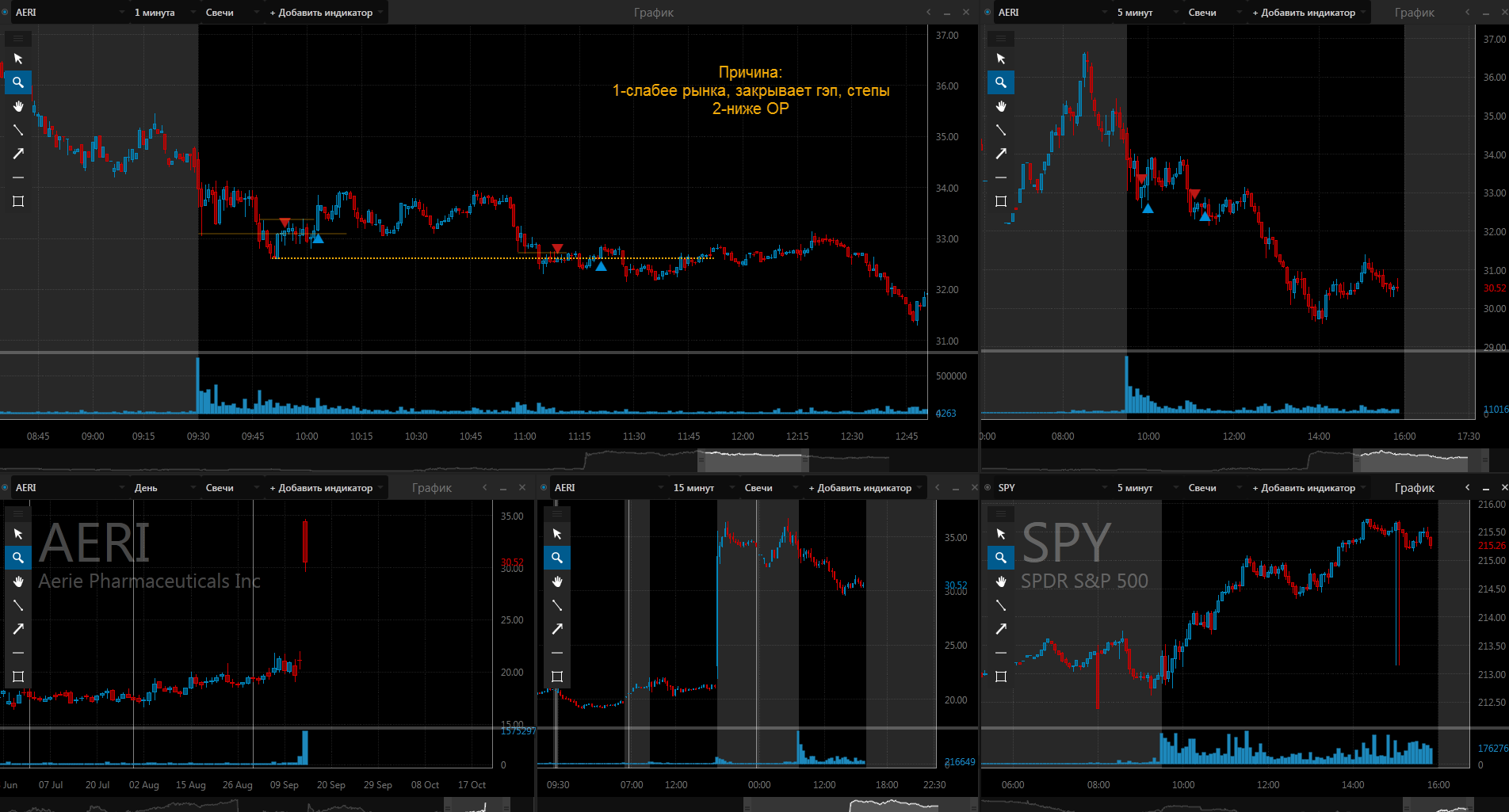Select the arrow tool in SPY chart
The width and height of the screenshot is (1509, 812).
click(1001, 629)
